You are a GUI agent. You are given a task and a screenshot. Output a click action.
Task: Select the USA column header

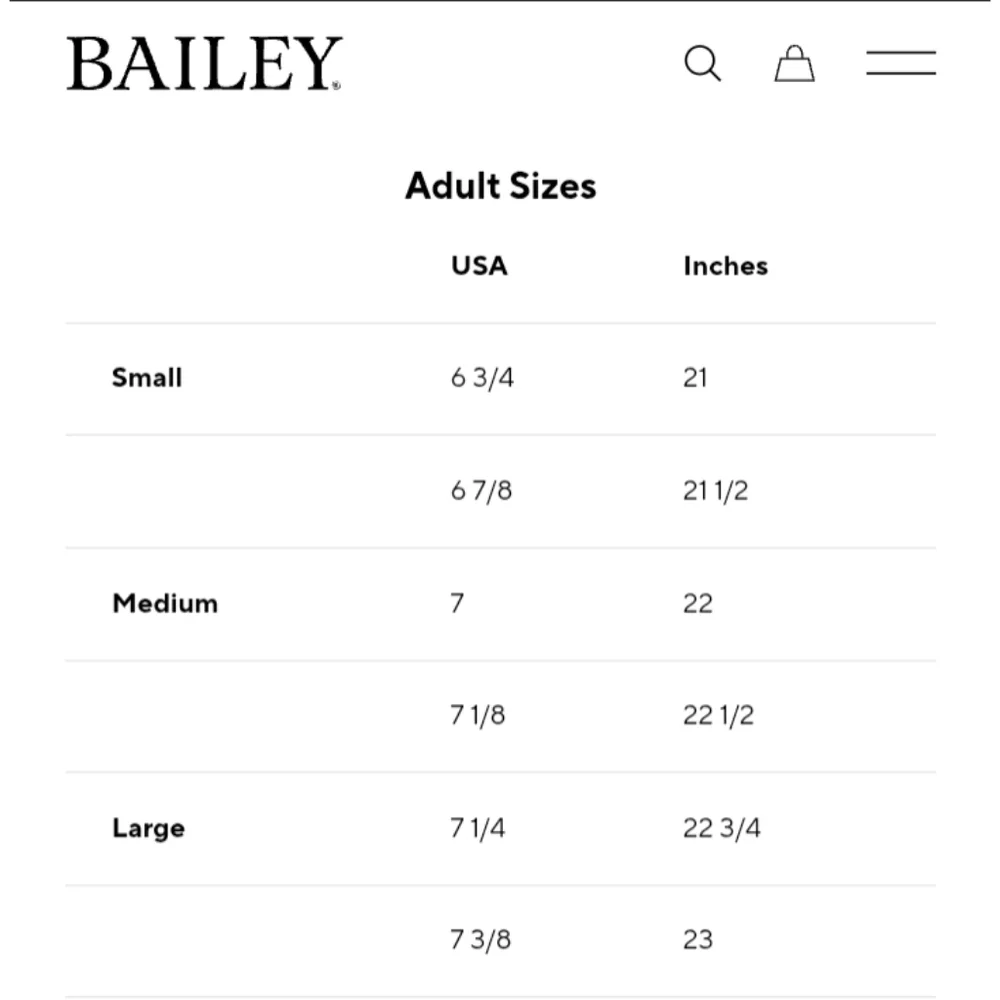(x=479, y=266)
